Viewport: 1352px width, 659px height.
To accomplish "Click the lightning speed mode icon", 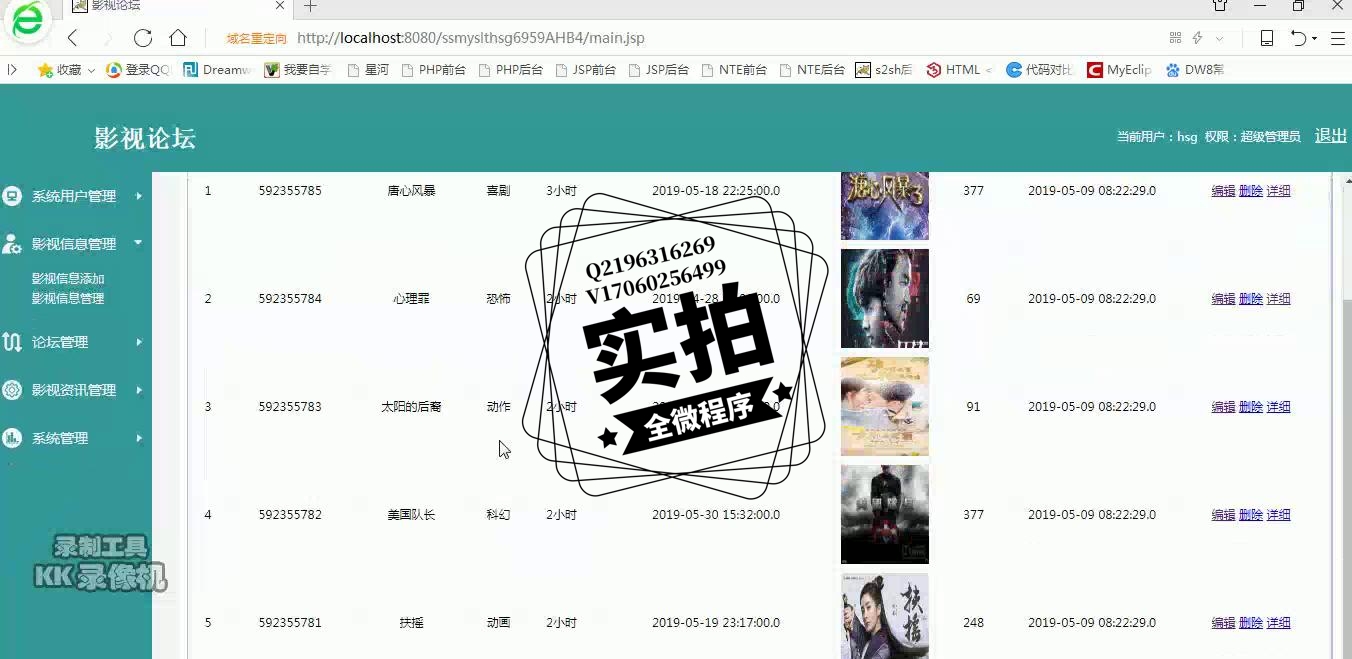I will coord(1197,38).
